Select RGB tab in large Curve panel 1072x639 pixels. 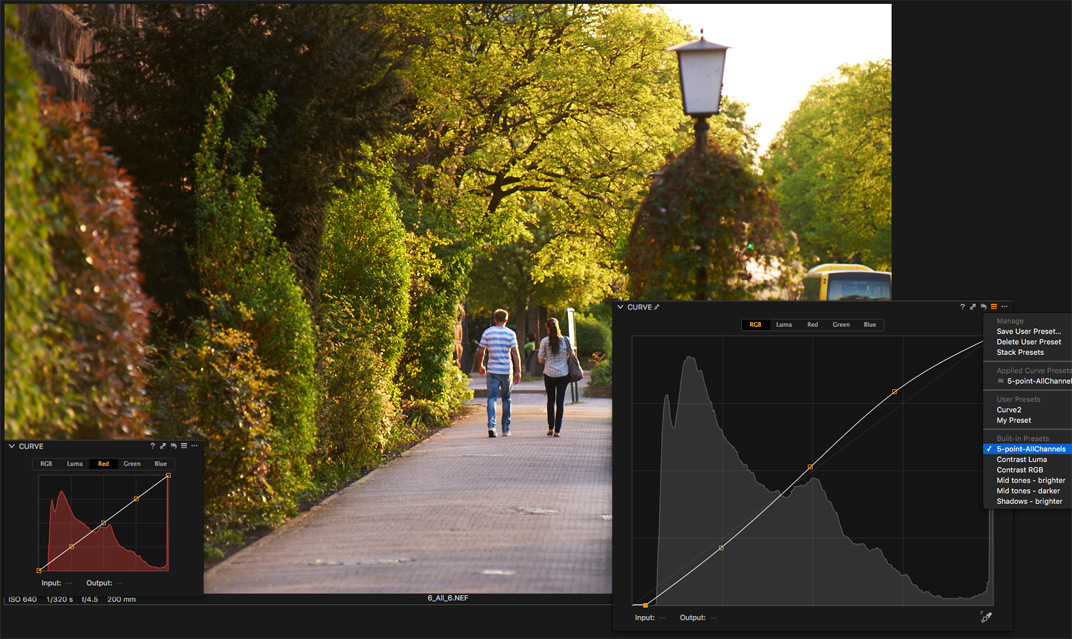point(755,325)
